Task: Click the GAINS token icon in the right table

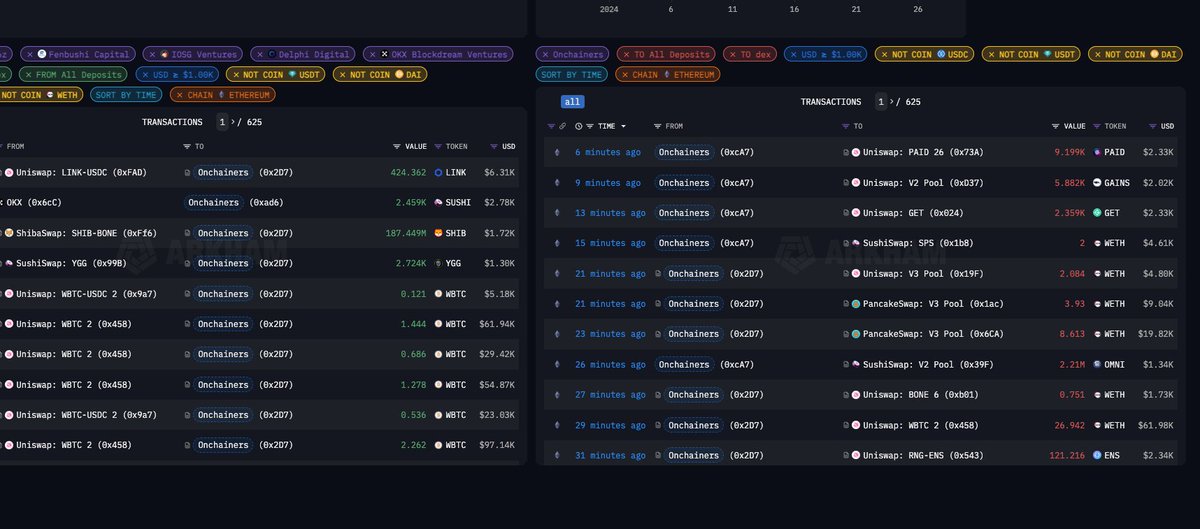Action: tap(1097, 183)
